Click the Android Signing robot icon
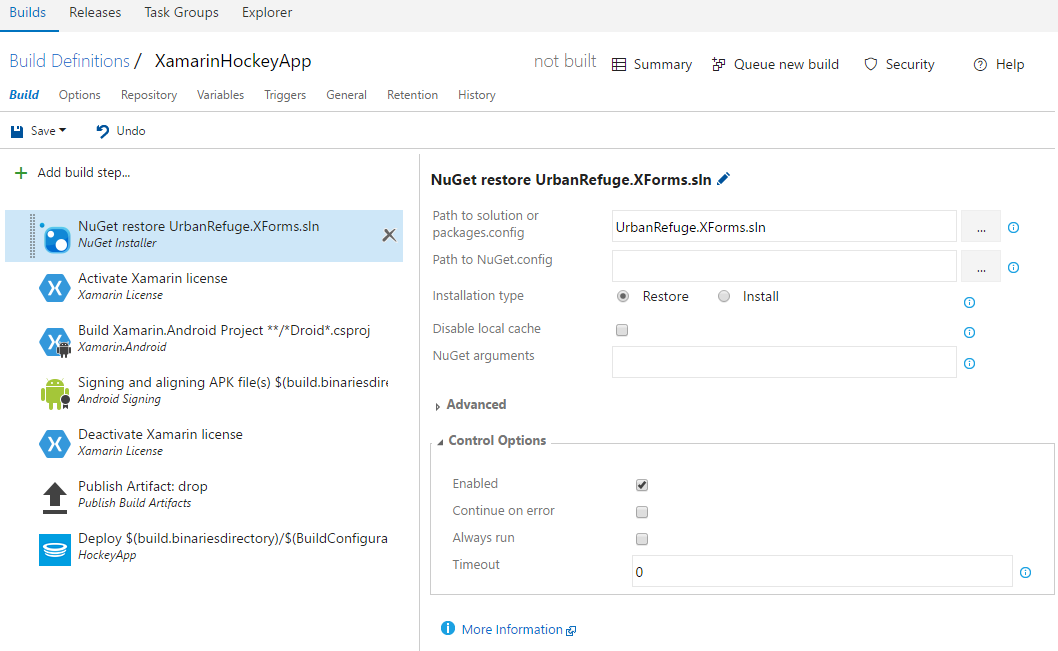 pos(55,394)
